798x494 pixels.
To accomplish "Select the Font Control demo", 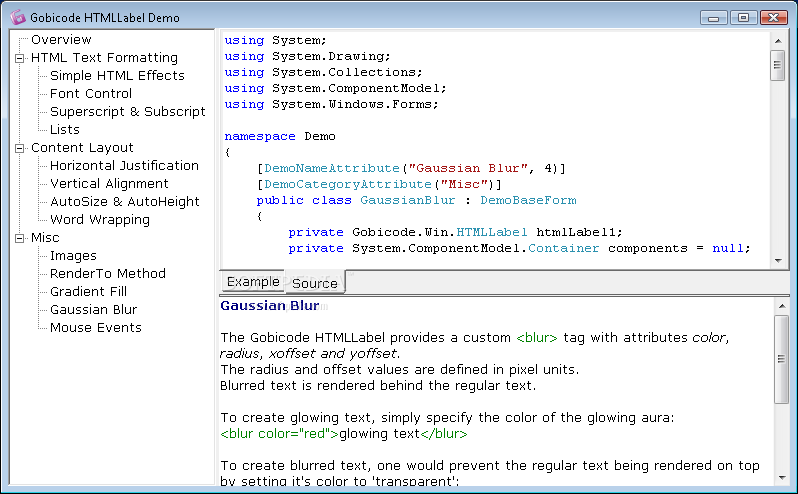I will (x=91, y=94).
